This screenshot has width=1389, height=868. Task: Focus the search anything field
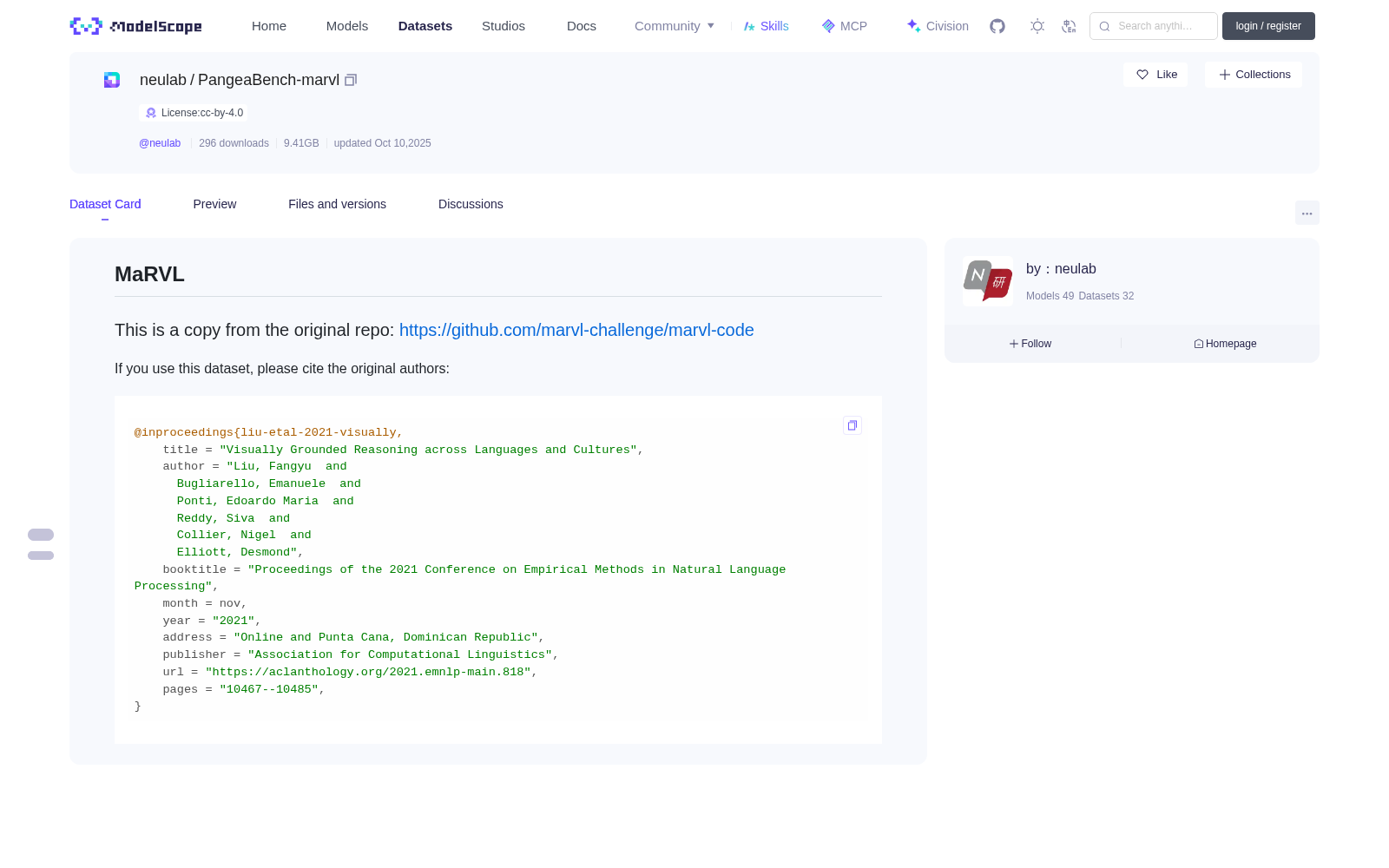point(1154,26)
